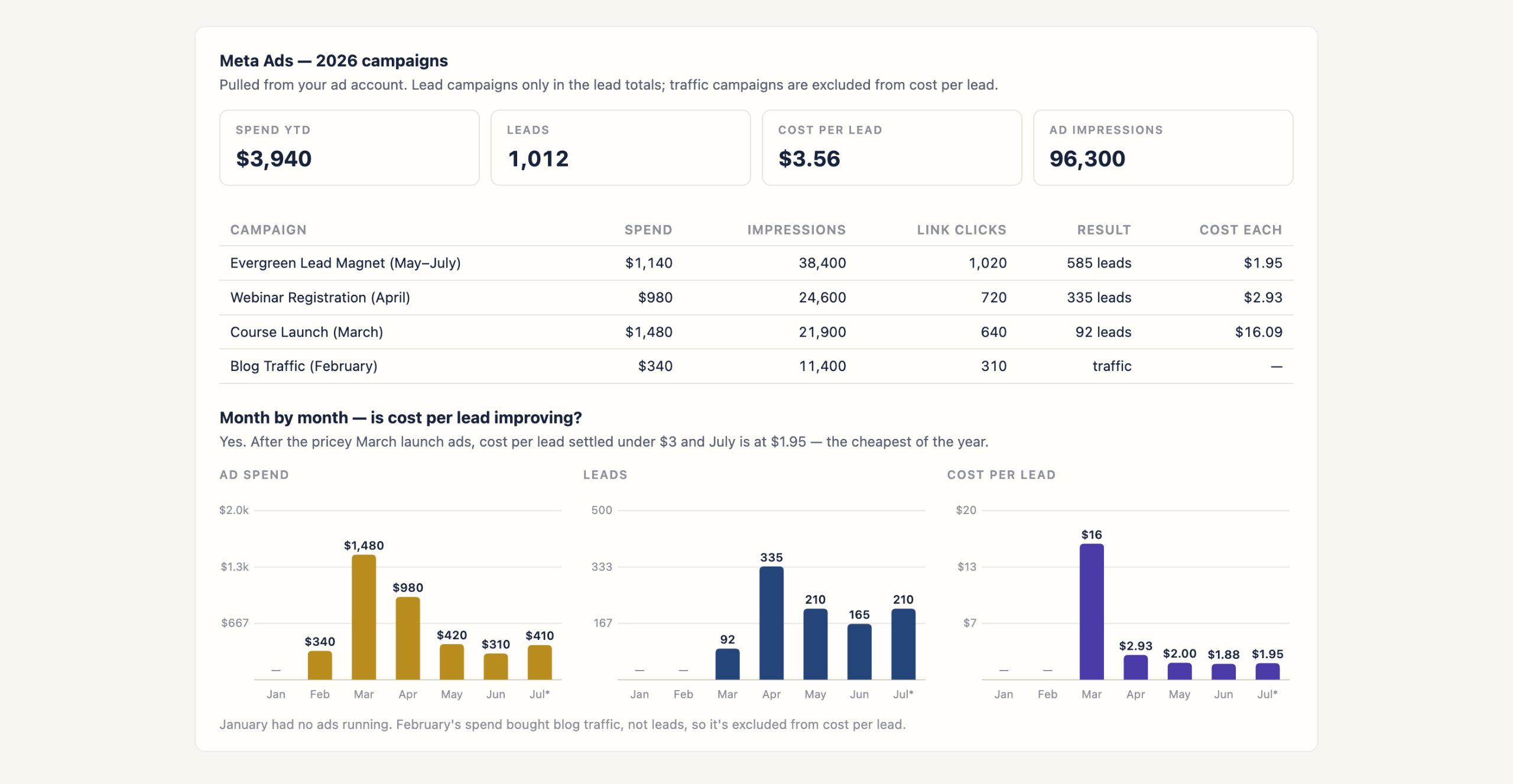Click the April $2.93 bar in Cost Per Lead chart

click(x=1135, y=668)
